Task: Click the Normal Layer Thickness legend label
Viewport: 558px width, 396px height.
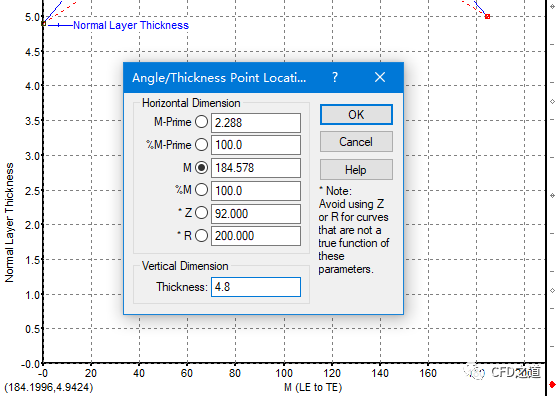Action: pos(131,25)
